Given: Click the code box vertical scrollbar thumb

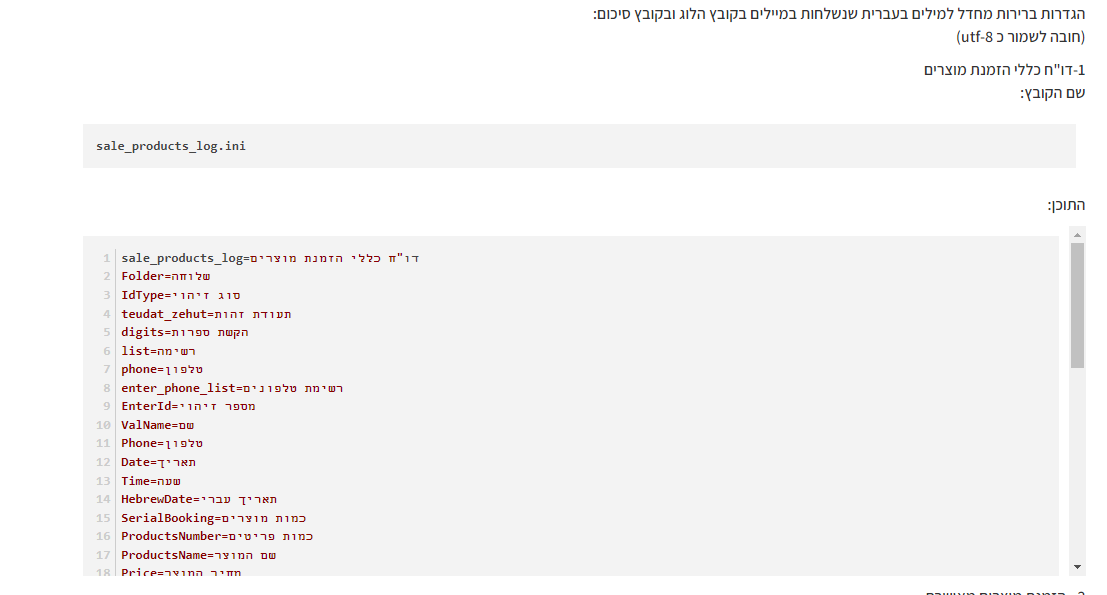Looking at the screenshot, I should tap(1077, 305).
